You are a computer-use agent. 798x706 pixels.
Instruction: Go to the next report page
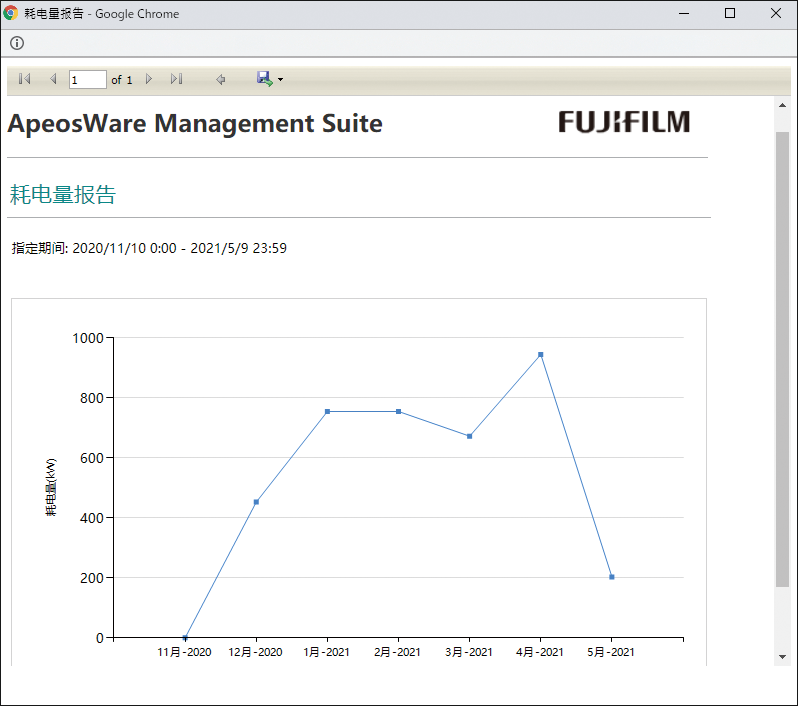(x=149, y=79)
